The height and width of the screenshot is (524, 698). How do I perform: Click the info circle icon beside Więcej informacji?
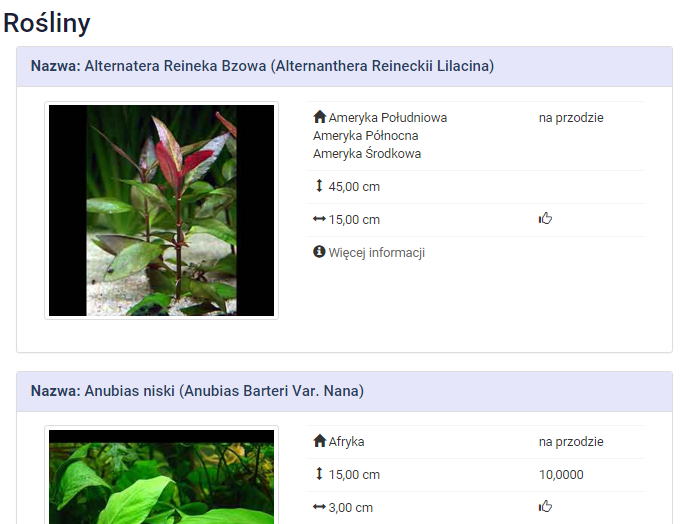point(319,252)
